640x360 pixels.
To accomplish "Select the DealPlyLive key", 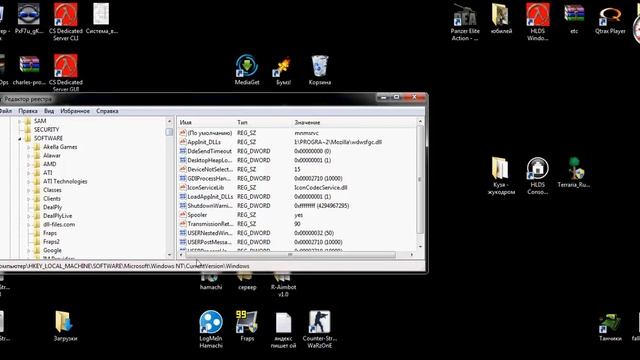I will click(58, 216).
